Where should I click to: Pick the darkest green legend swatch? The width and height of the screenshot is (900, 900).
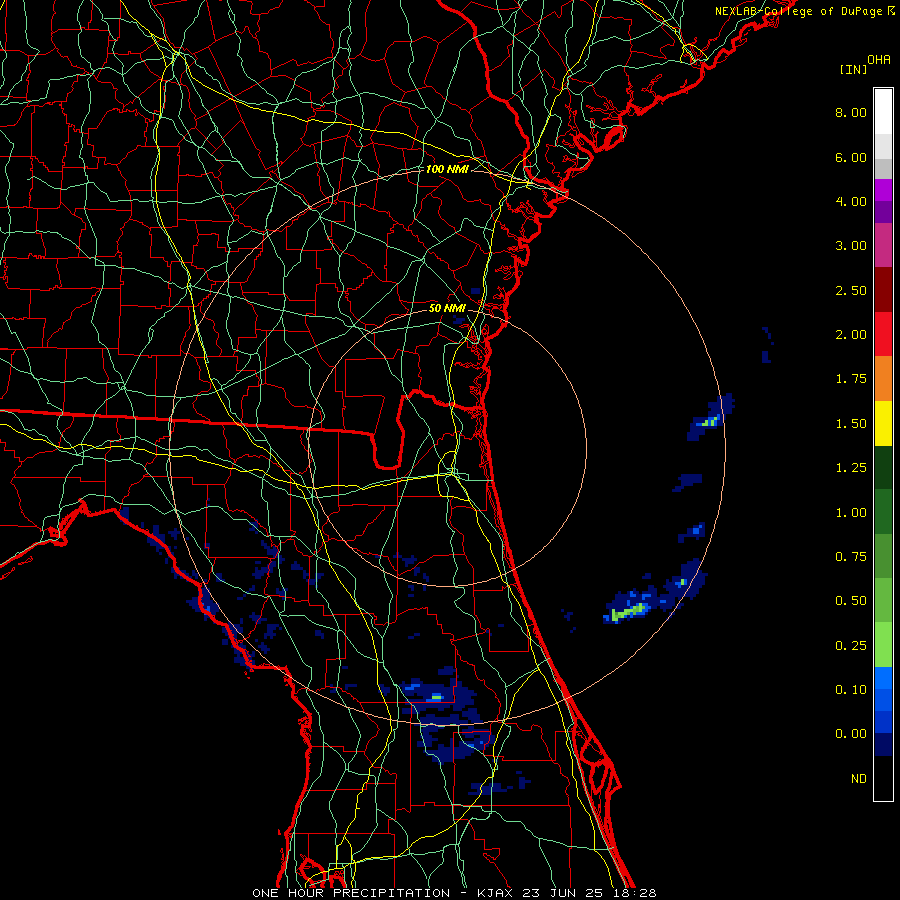coord(883,468)
